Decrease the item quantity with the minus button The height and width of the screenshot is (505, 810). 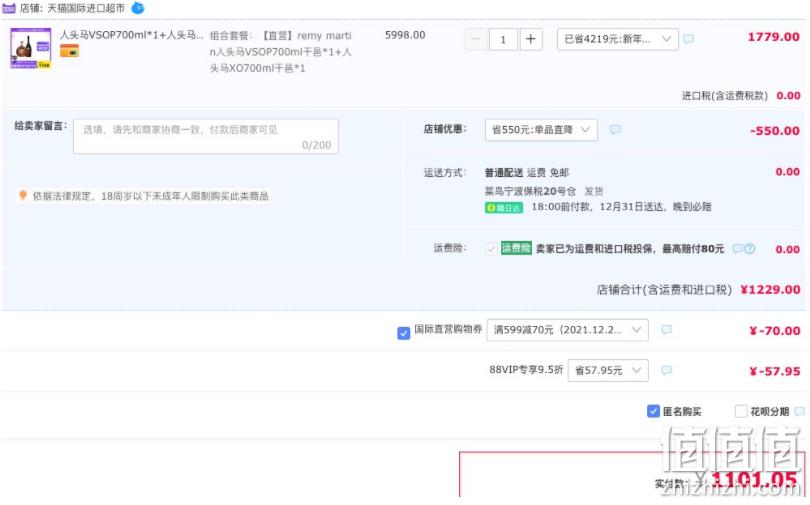[x=476, y=39]
